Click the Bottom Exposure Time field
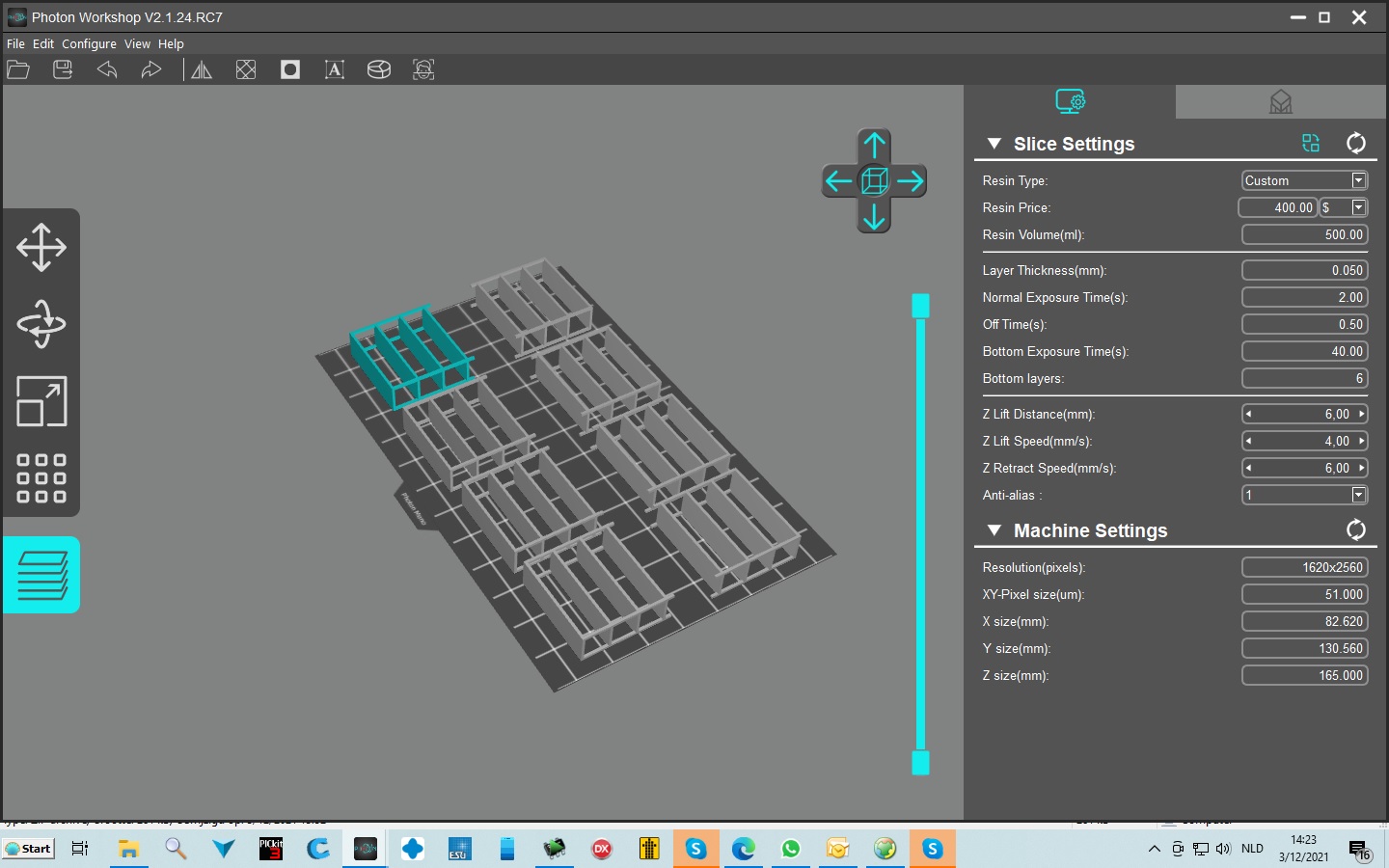Image resolution: width=1389 pixels, height=868 pixels. click(1304, 351)
